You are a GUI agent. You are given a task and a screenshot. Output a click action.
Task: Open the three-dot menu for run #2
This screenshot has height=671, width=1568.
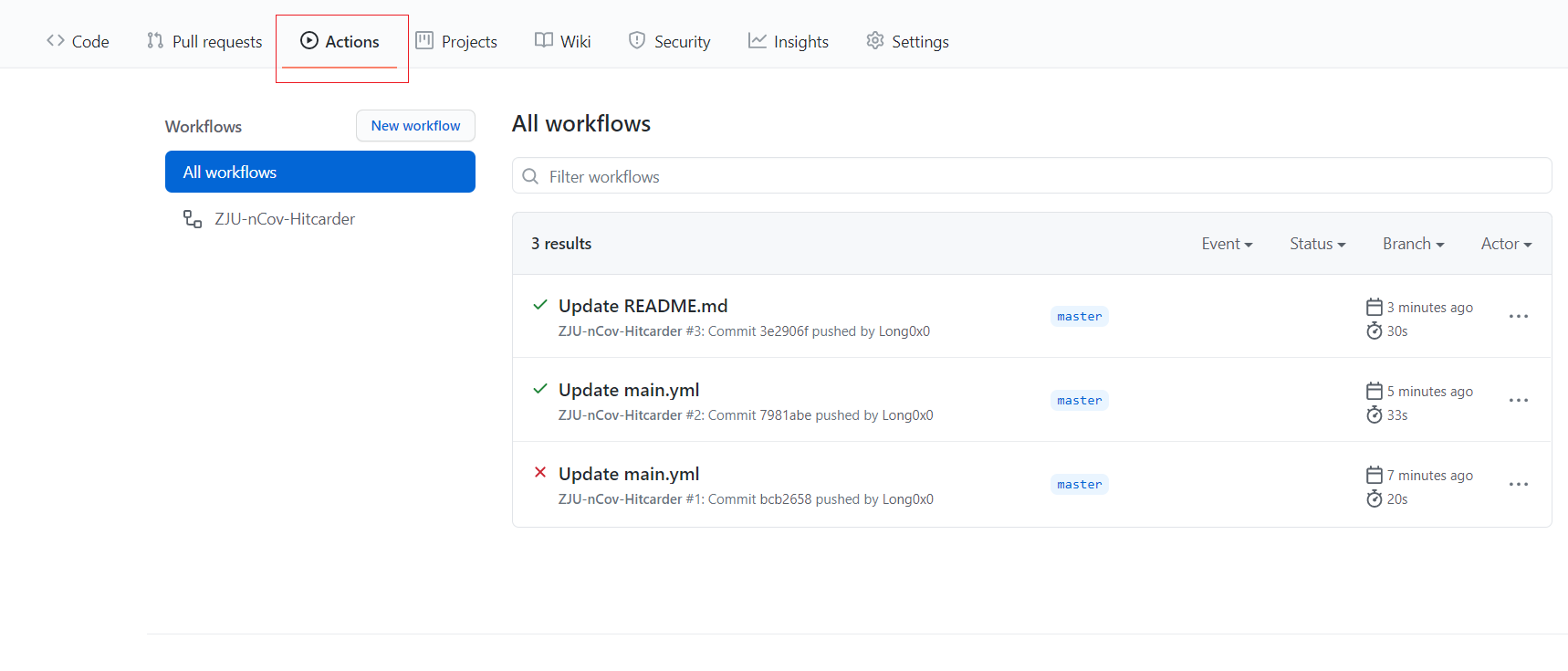pos(1519,401)
